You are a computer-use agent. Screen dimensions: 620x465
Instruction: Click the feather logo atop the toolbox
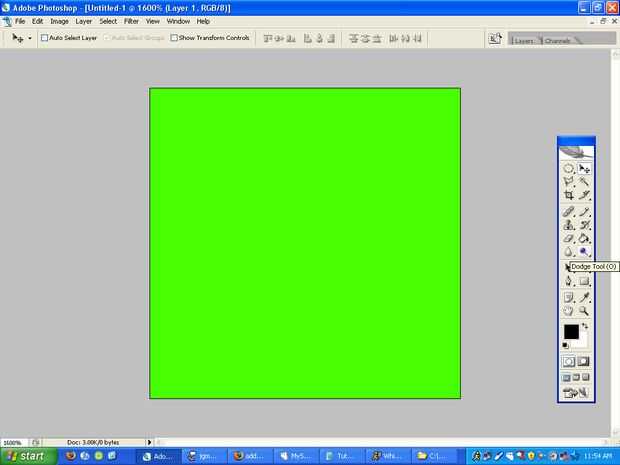576,152
